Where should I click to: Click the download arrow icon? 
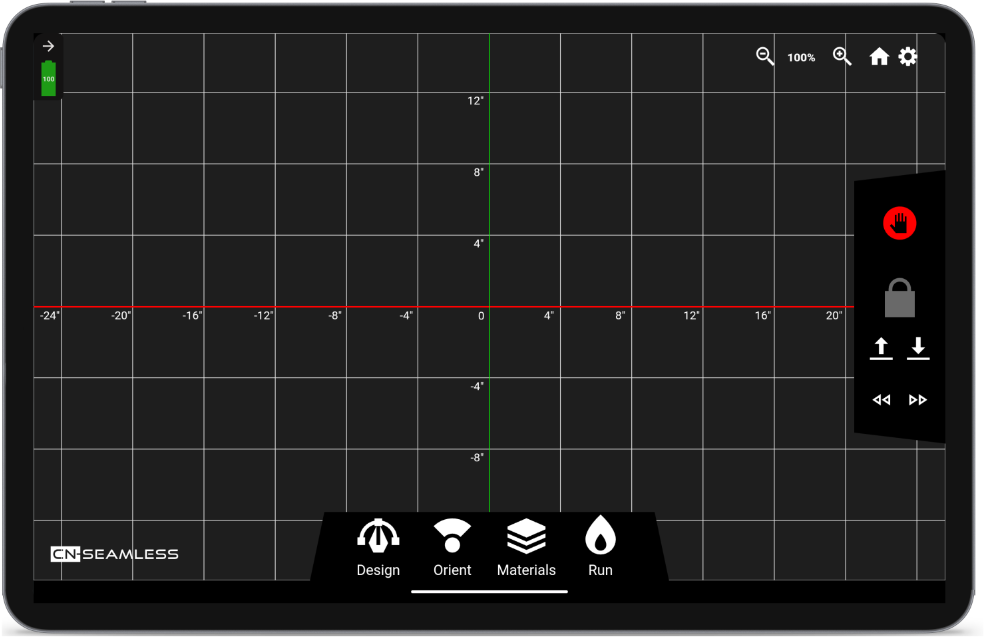918,348
